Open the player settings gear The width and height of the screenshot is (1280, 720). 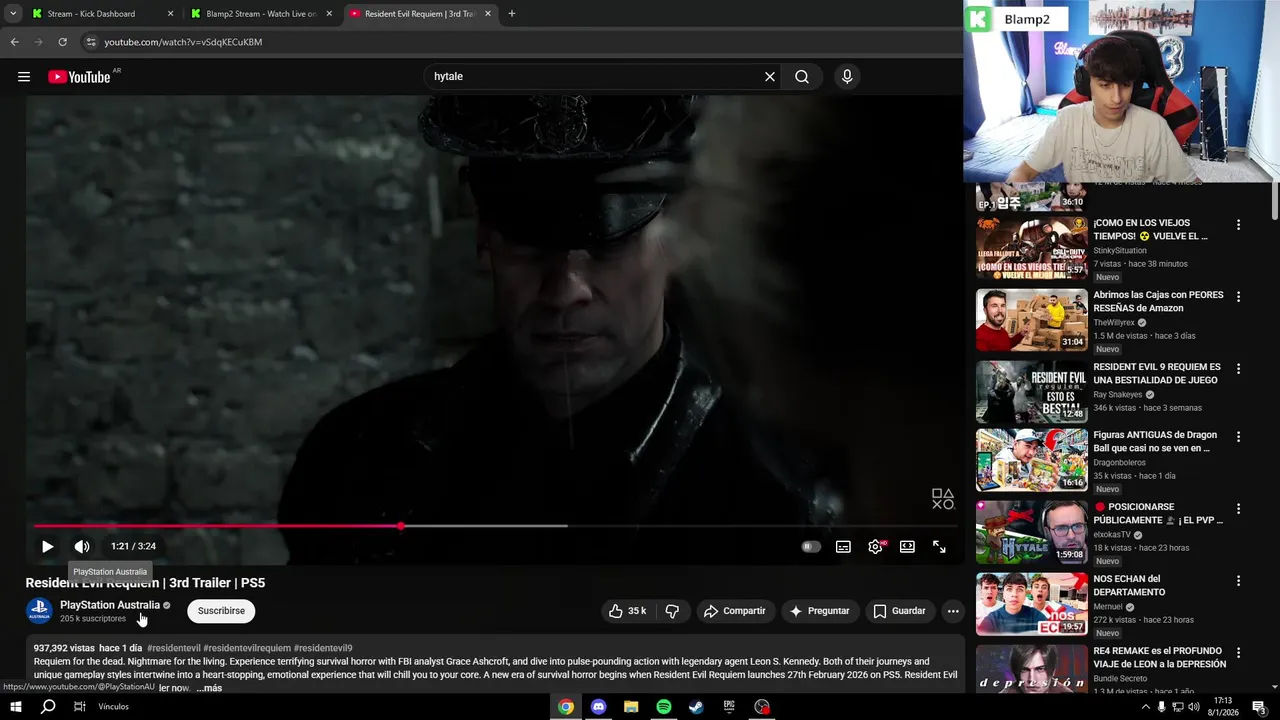click(875, 546)
